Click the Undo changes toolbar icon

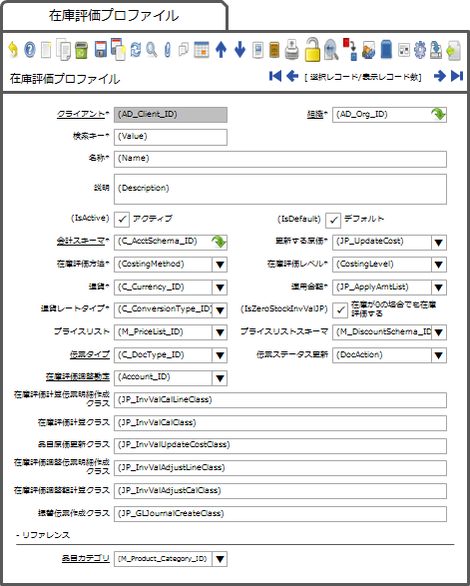click(x=13, y=50)
